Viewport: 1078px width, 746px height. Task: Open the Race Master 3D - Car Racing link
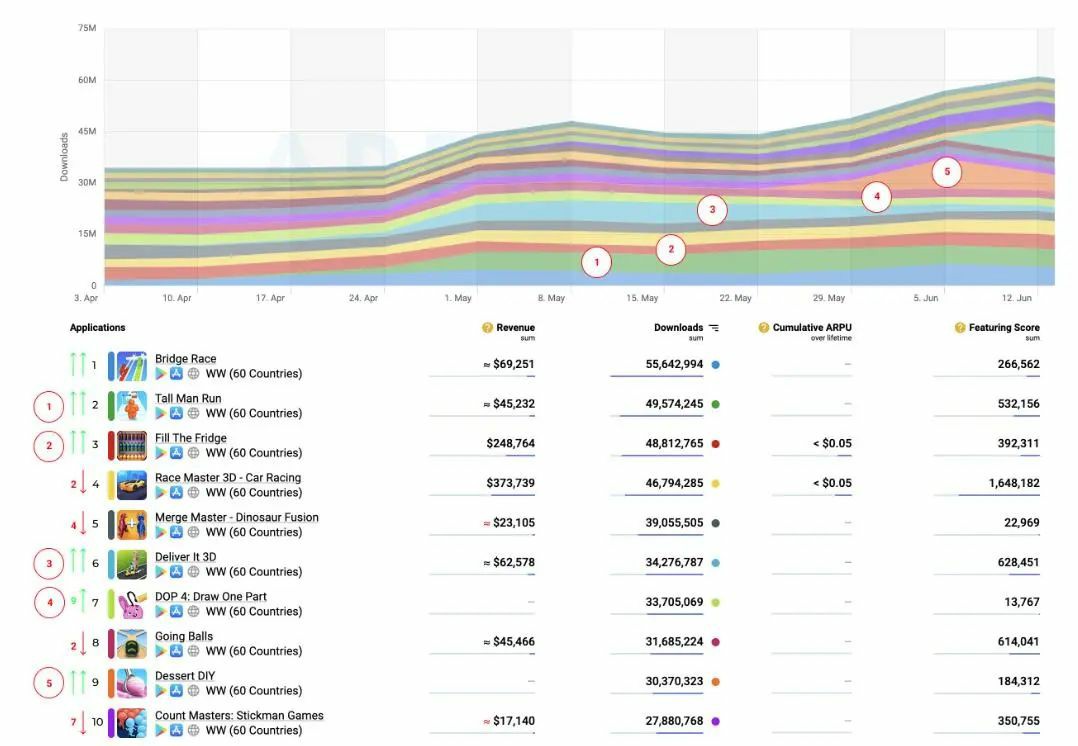[228, 478]
